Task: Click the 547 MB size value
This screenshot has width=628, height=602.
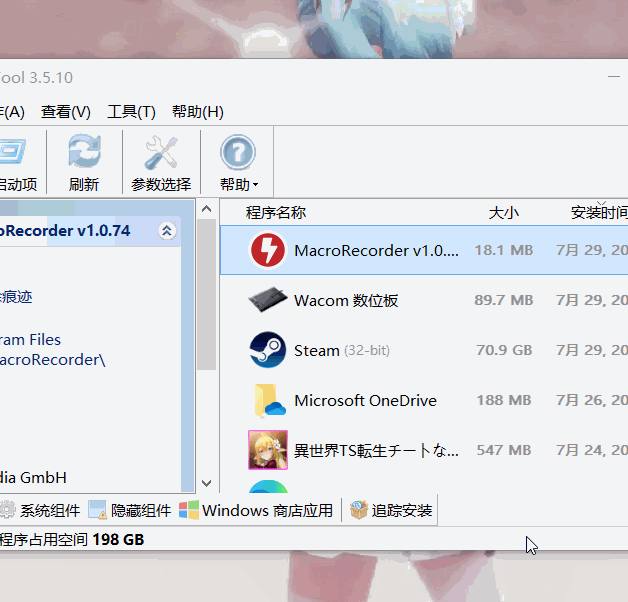Action: tap(504, 450)
